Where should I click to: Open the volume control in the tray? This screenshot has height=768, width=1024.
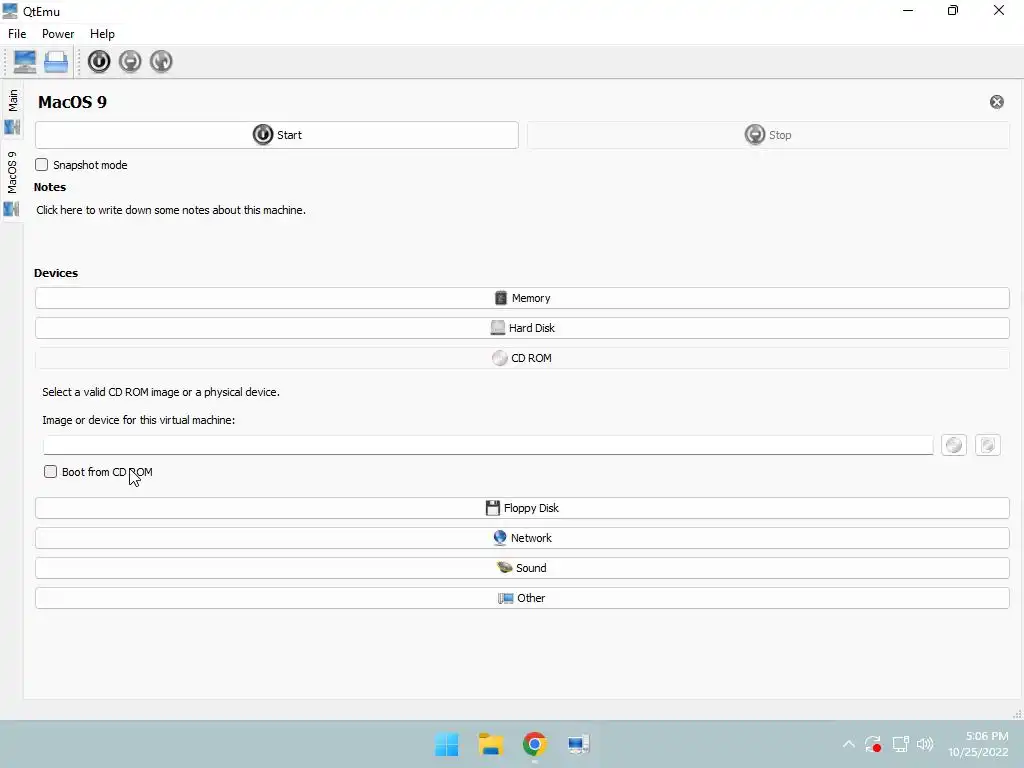(925, 744)
